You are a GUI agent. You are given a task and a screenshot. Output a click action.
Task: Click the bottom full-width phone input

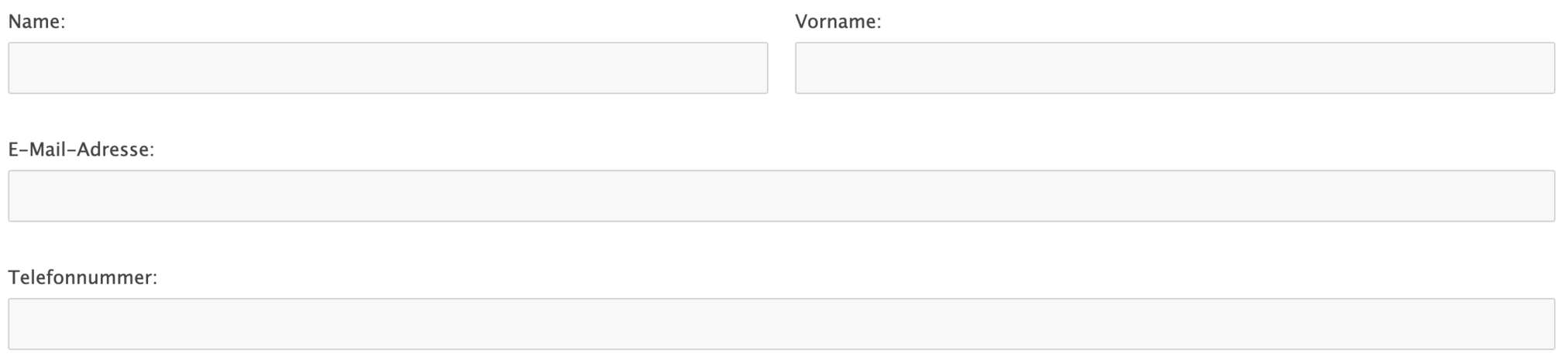click(781, 324)
